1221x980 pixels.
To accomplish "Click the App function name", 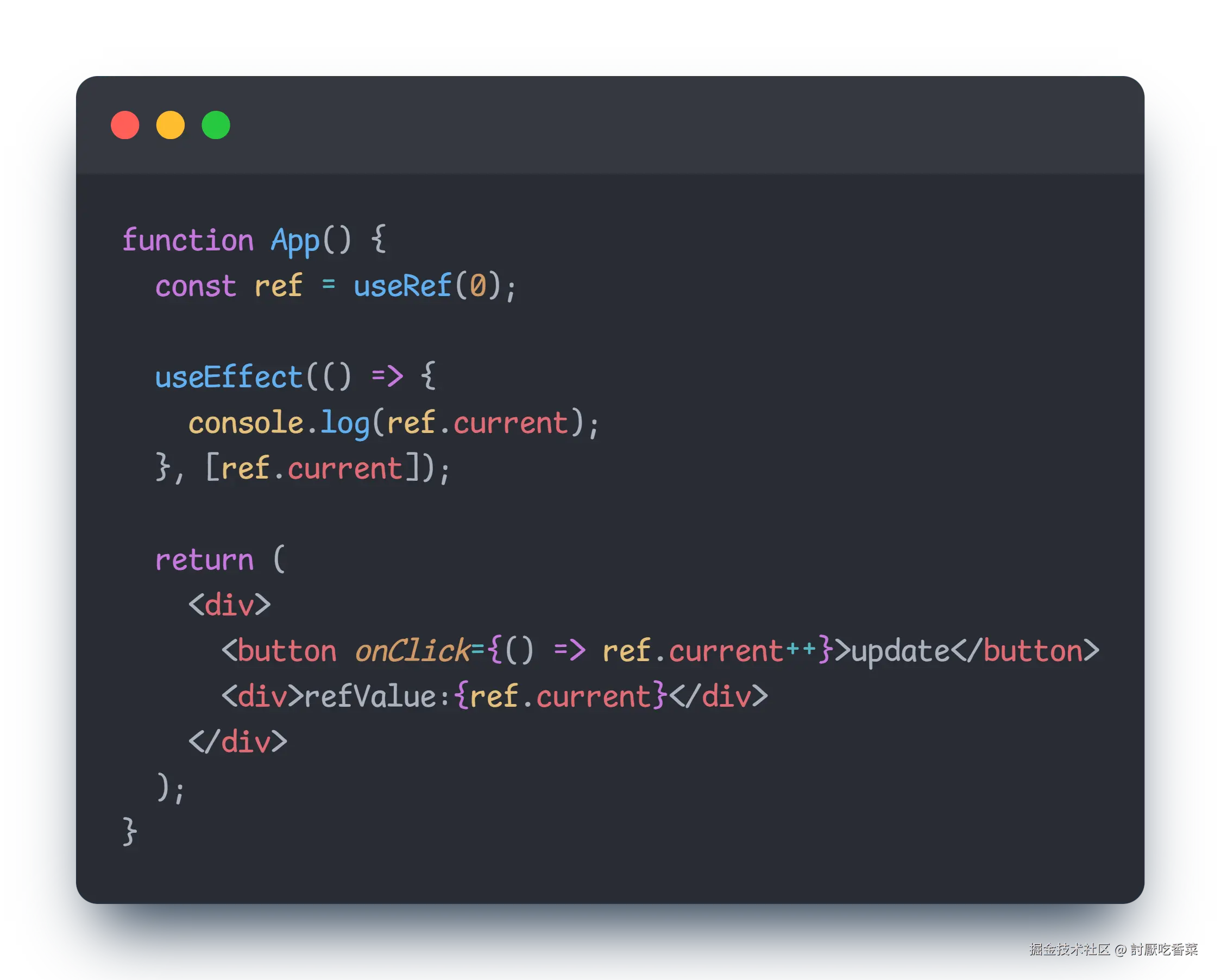I will tap(295, 241).
